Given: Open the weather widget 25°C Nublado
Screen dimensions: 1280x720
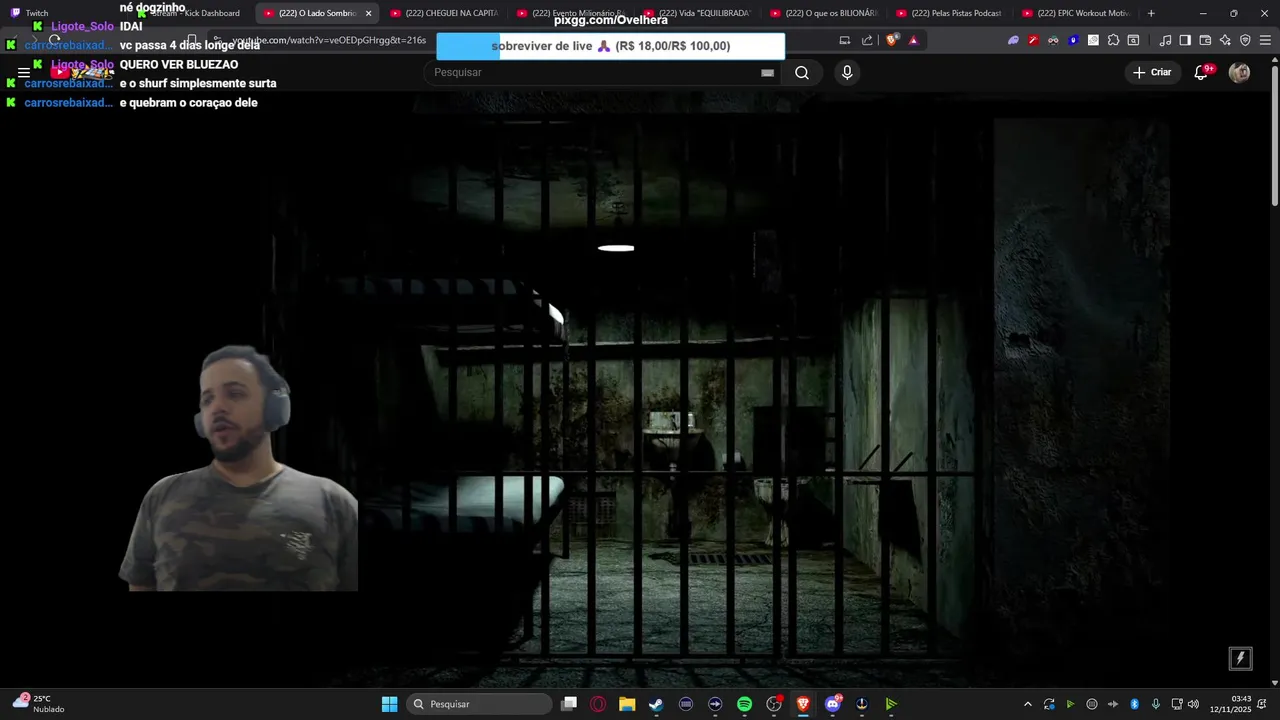Looking at the screenshot, I should pos(40,704).
